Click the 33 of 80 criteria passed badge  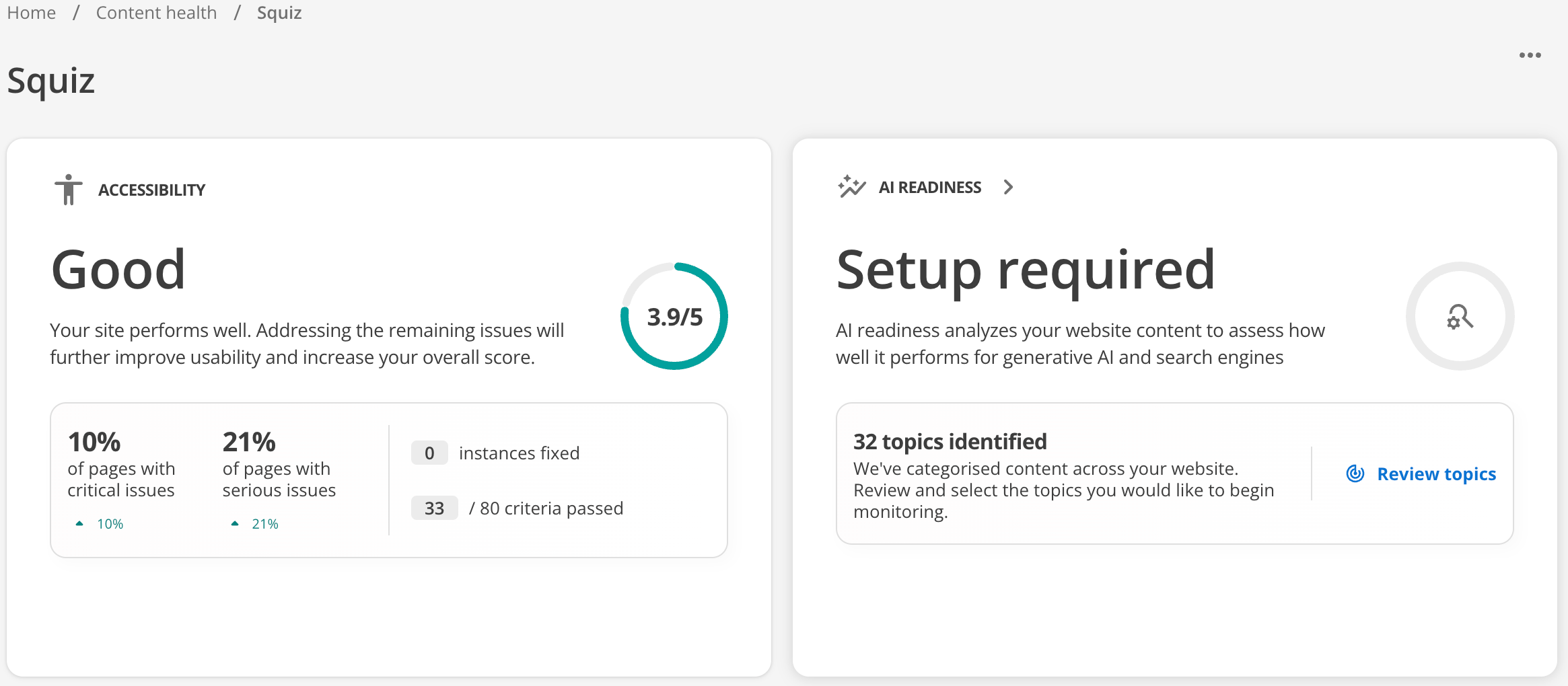point(434,508)
